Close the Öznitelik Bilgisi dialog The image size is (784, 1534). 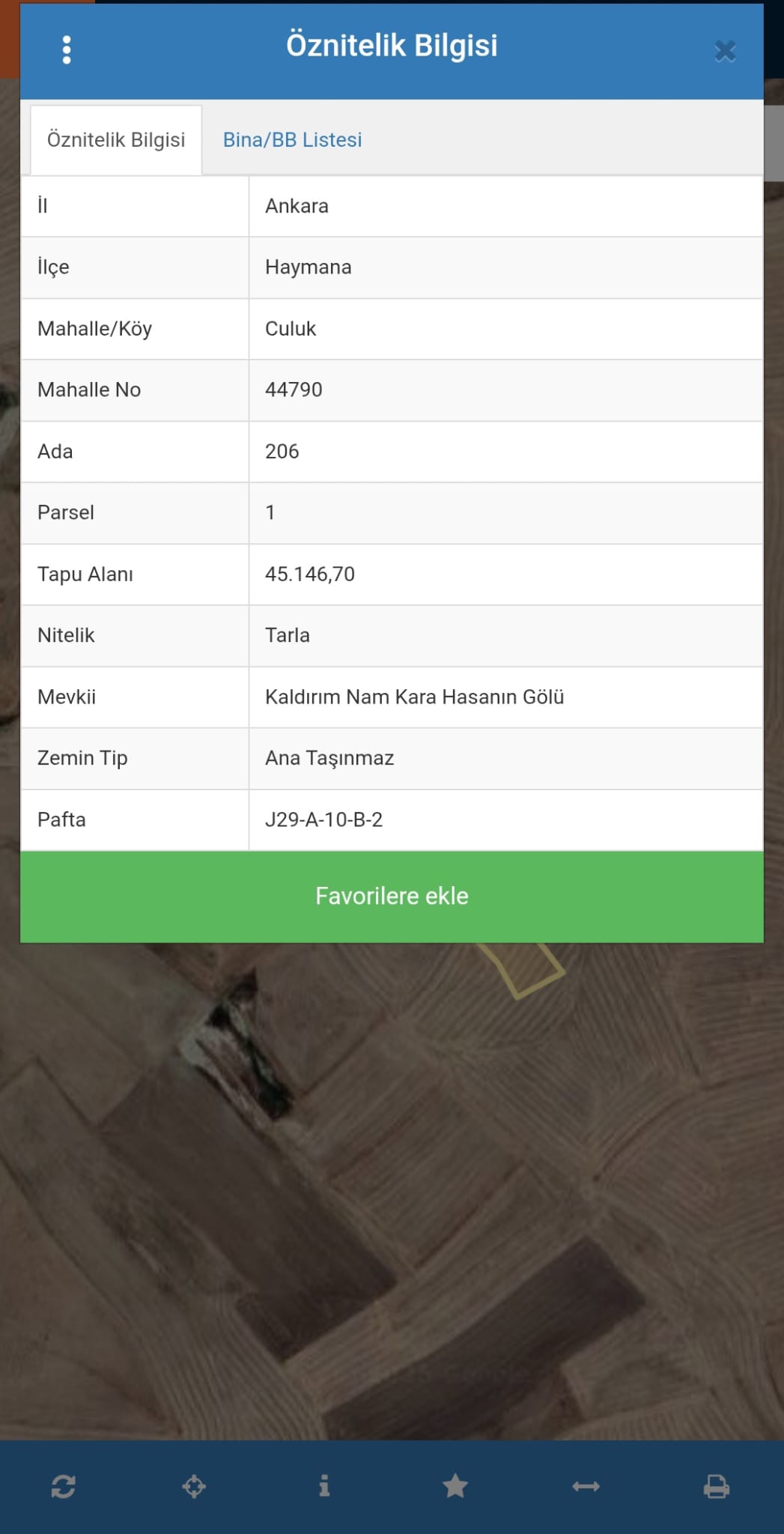click(x=724, y=51)
